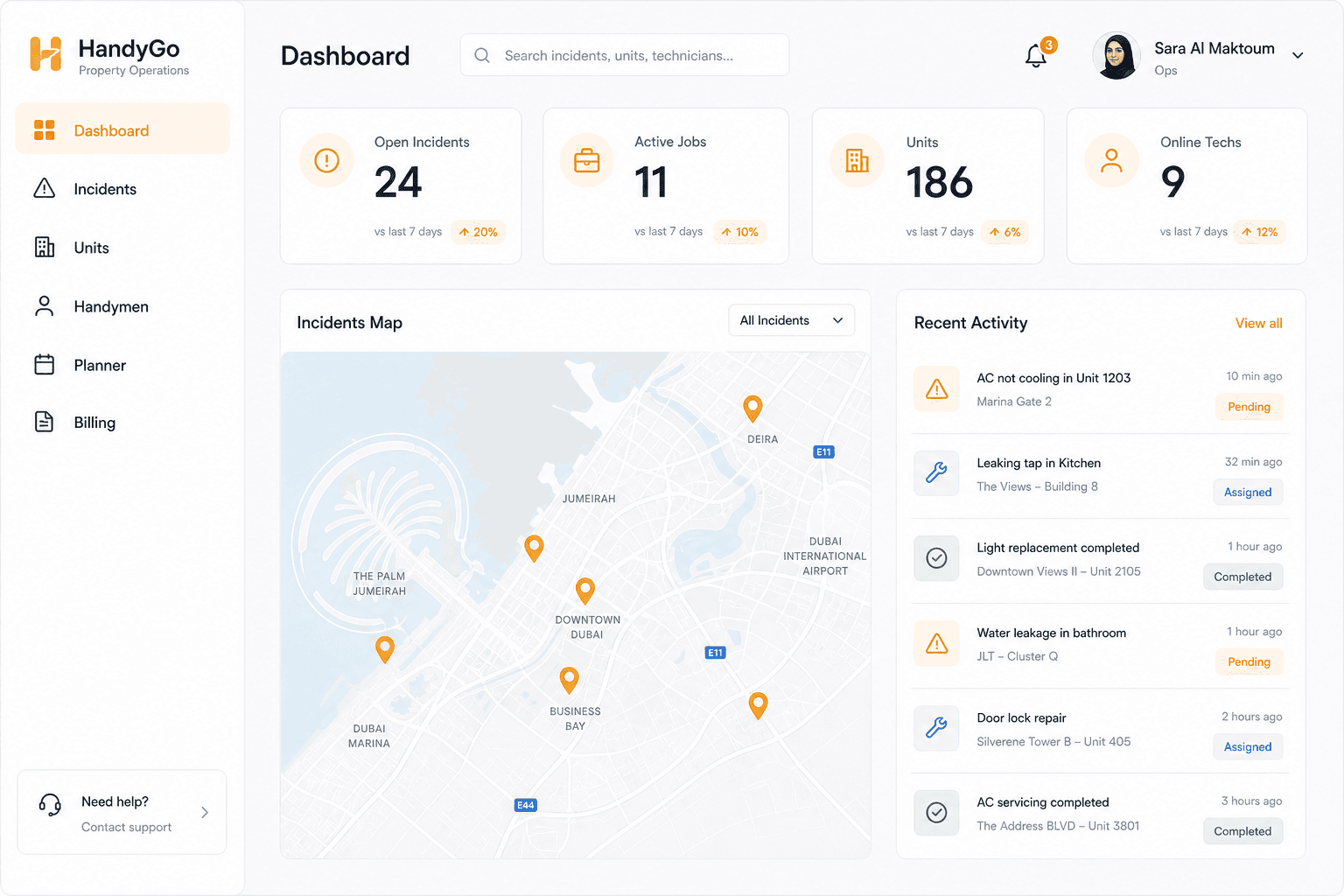Click the map pin below Jumeirah label
This screenshot has height=896, width=1344.
click(534, 549)
